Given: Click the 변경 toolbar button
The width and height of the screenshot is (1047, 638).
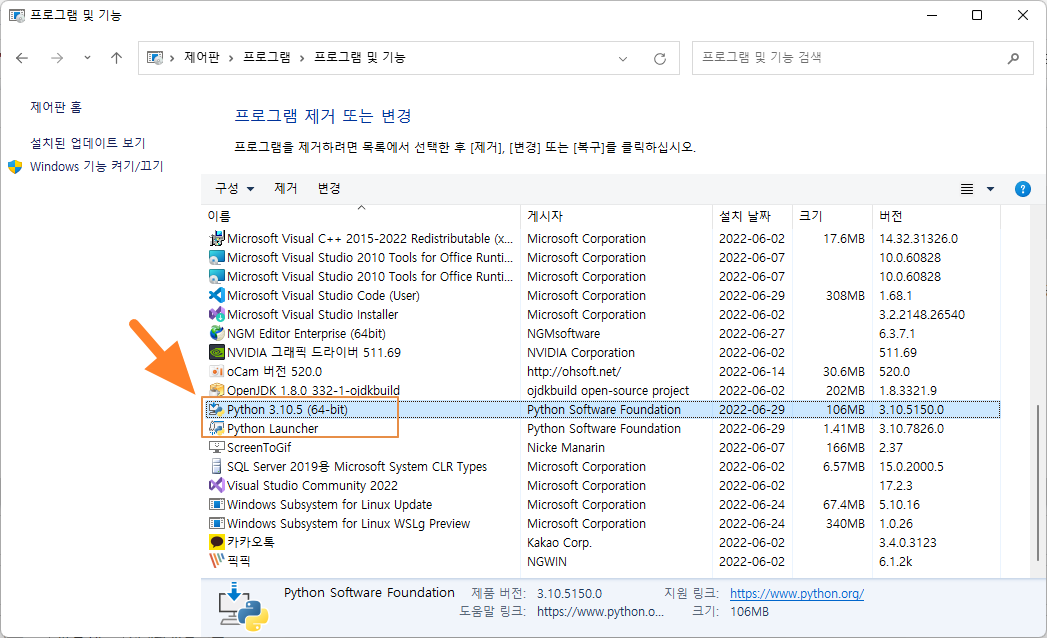Looking at the screenshot, I should point(329,188).
